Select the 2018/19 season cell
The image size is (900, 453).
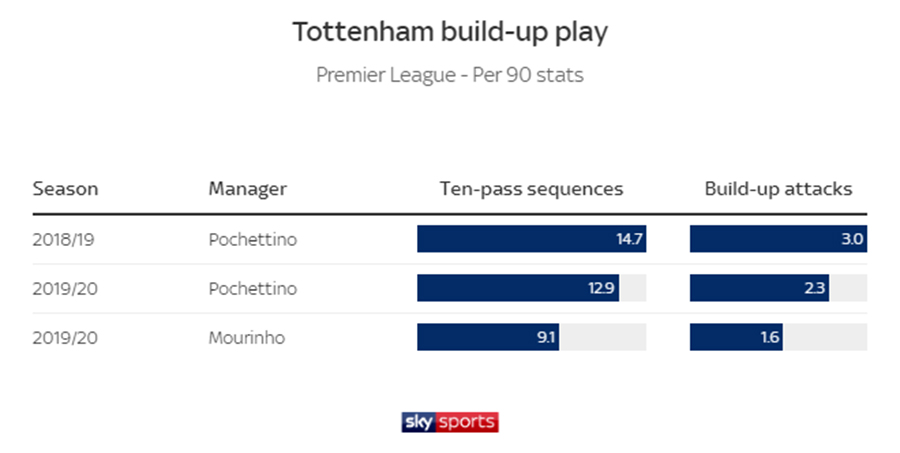[x=63, y=239]
